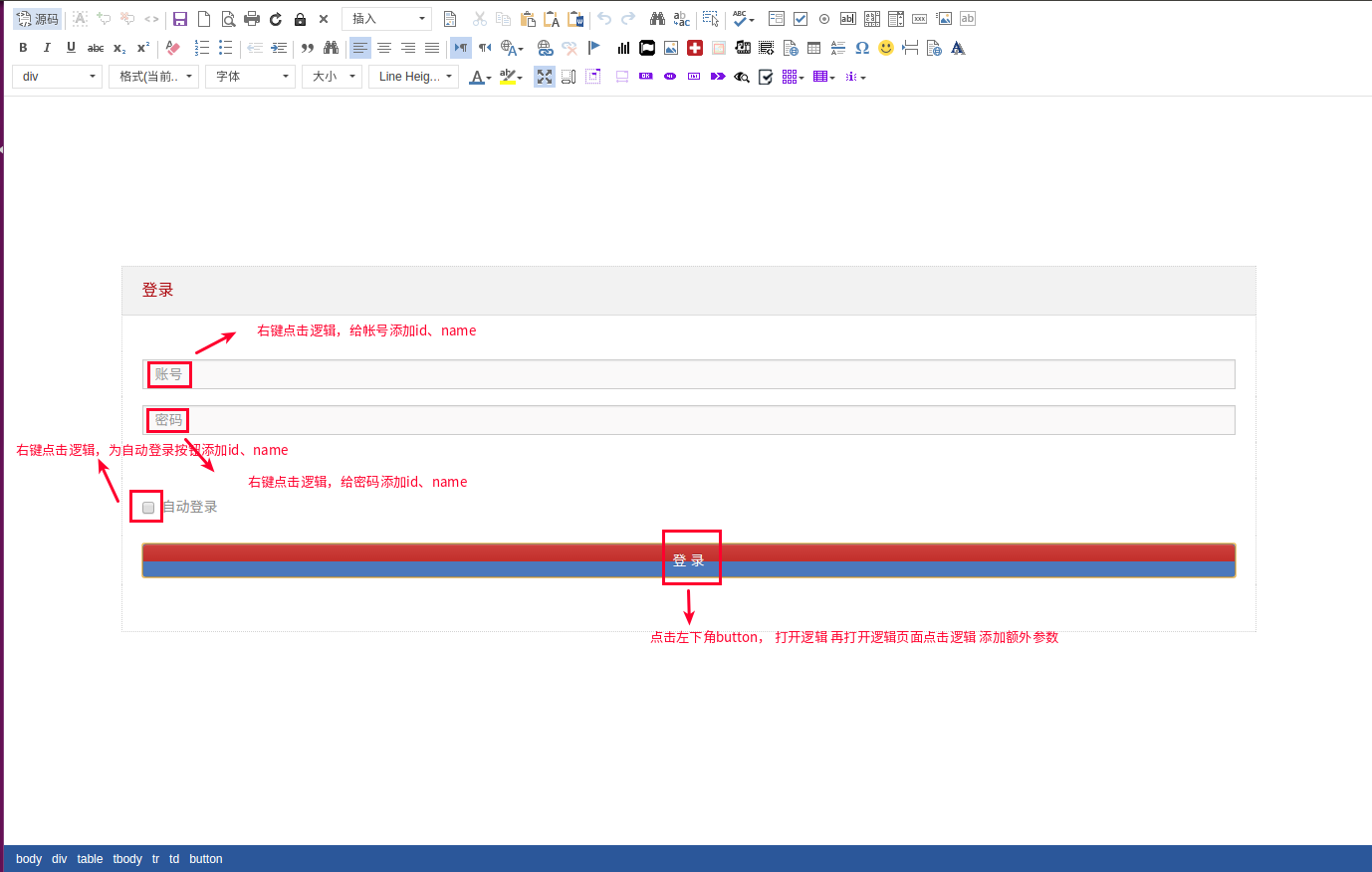This screenshot has height=872, width=1372.
Task: Click the Print icon
Action: pos(252,19)
